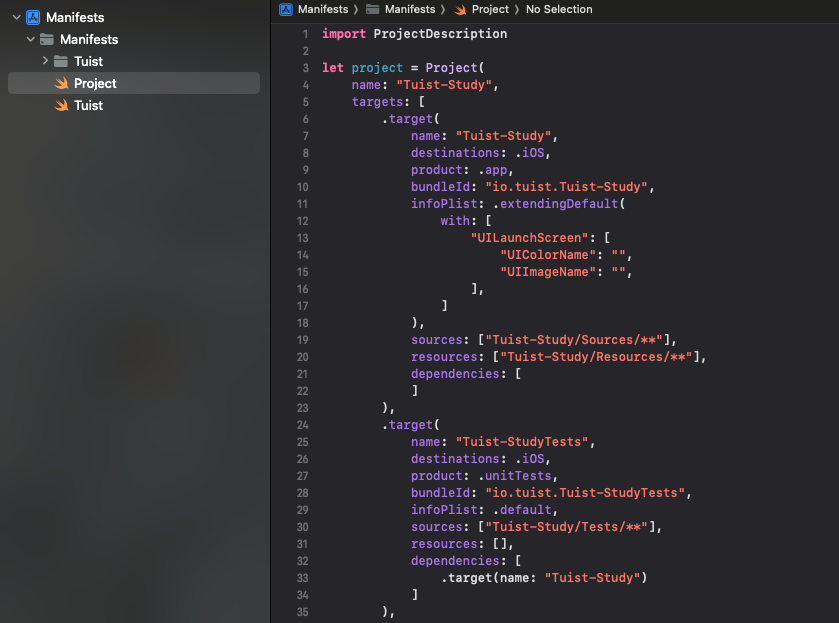This screenshot has width=839, height=623.
Task: Click the Swift file icon in breadcrumb
Action: (x=460, y=9)
